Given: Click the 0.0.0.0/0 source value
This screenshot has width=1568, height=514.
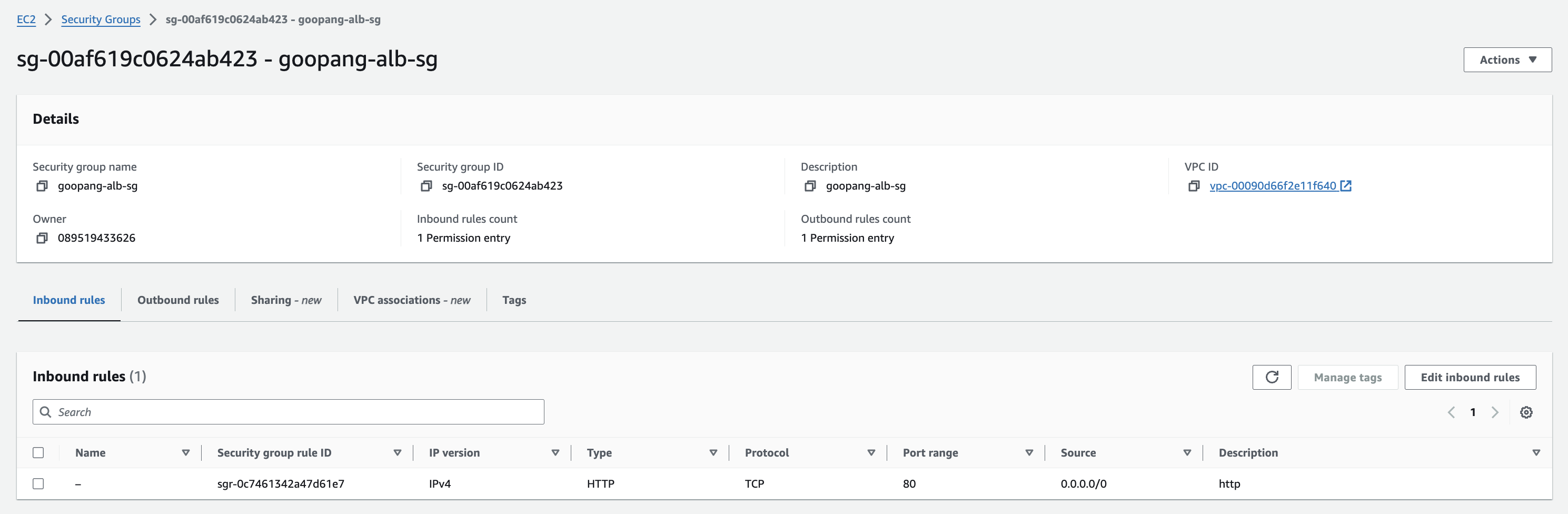Looking at the screenshot, I should pos(1084,483).
